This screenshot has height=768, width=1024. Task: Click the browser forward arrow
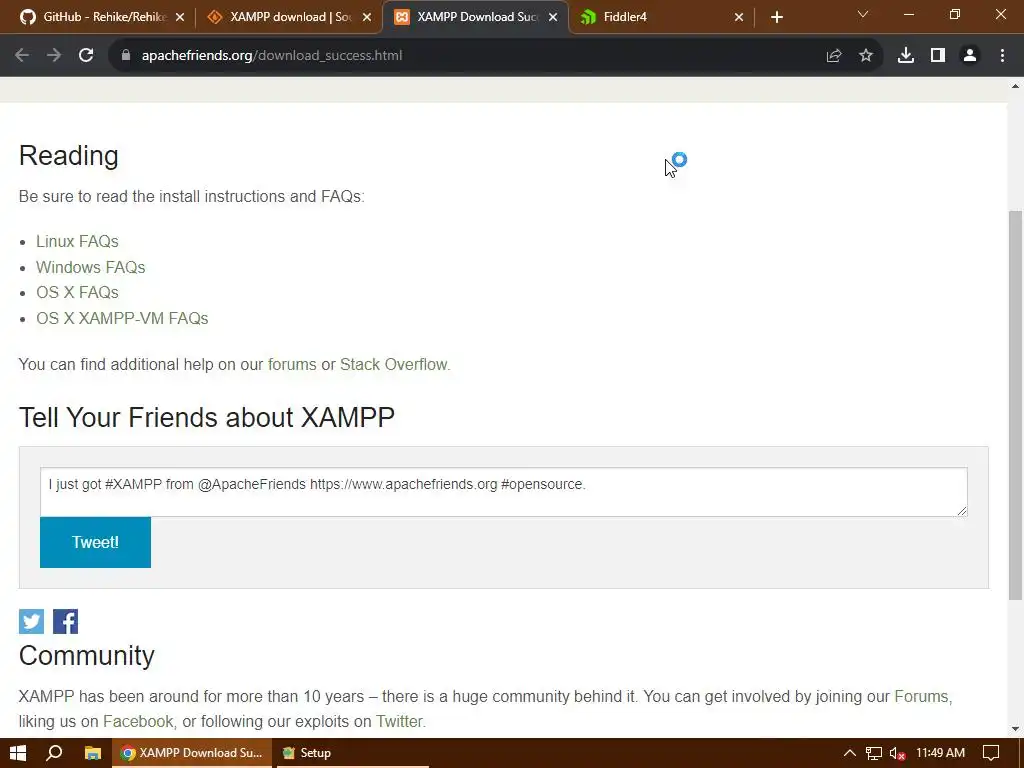click(x=54, y=56)
